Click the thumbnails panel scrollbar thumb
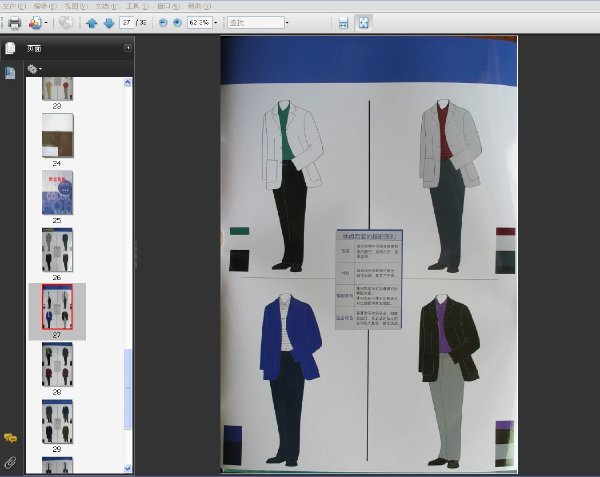Image resolution: width=600 pixels, height=477 pixels. pos(128,389)
